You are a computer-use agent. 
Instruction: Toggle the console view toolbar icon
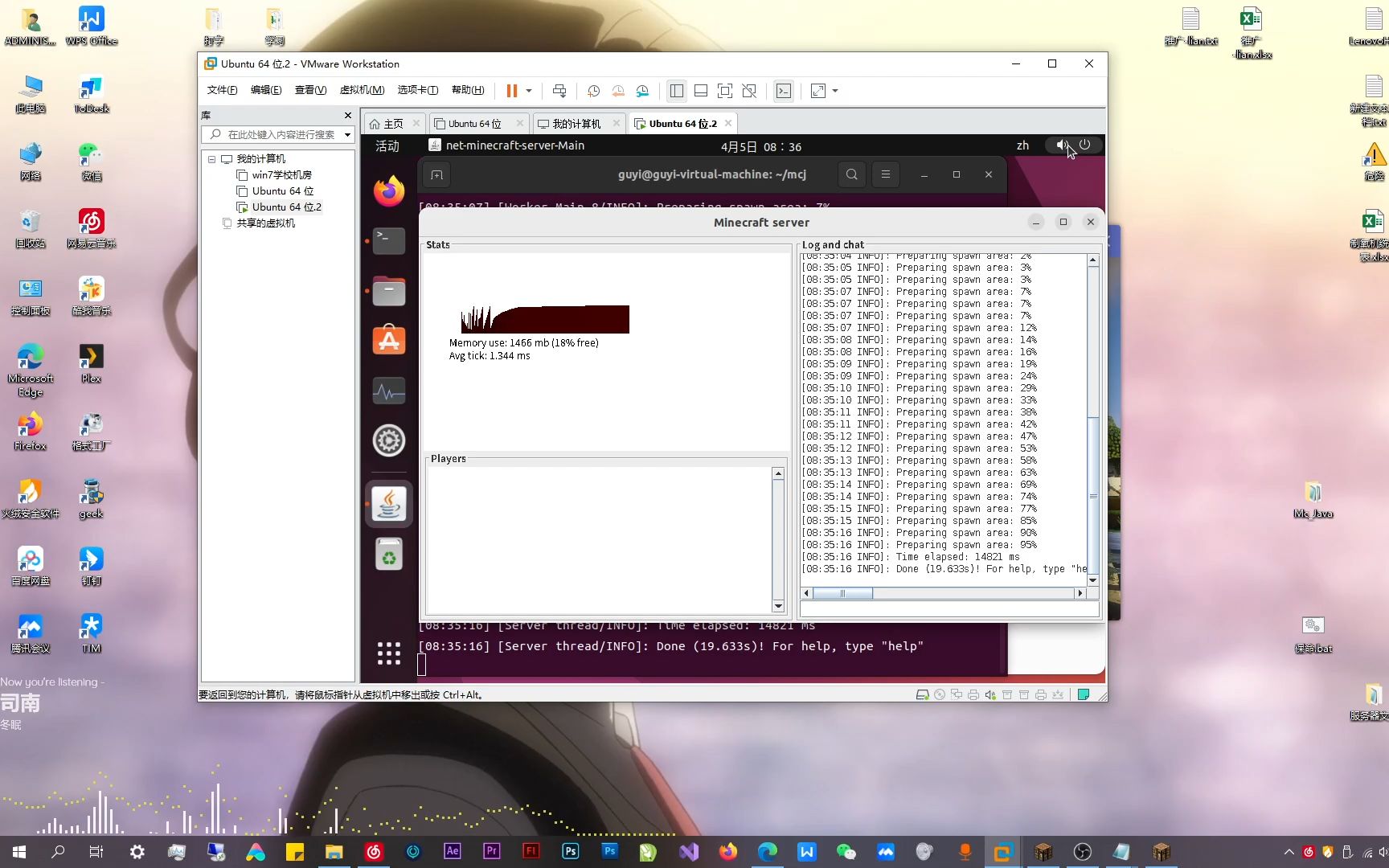coord(784,91)
